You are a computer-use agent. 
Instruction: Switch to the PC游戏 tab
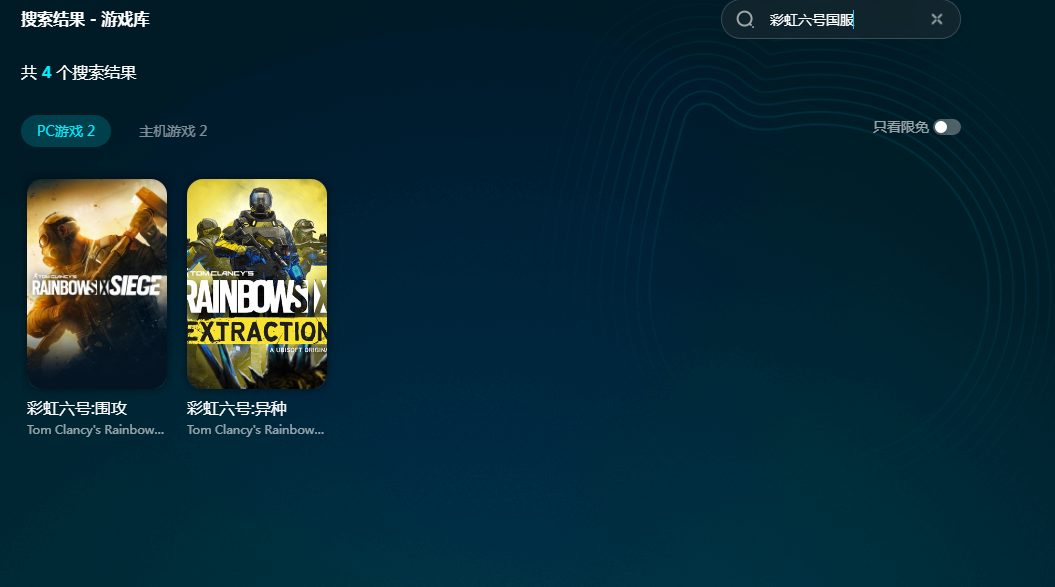pyautogui.click(x=66, y=131)
